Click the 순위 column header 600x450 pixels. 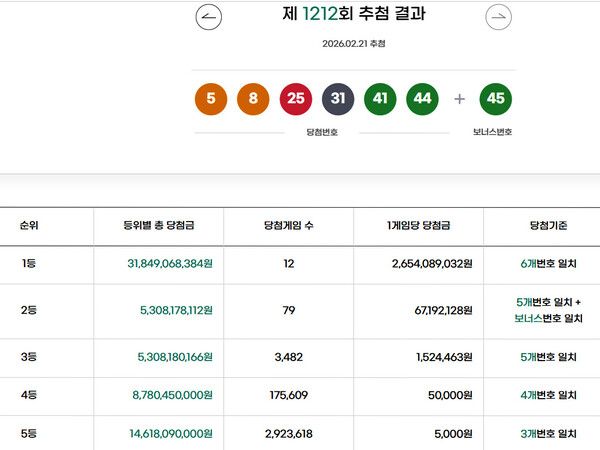(29, 225)
